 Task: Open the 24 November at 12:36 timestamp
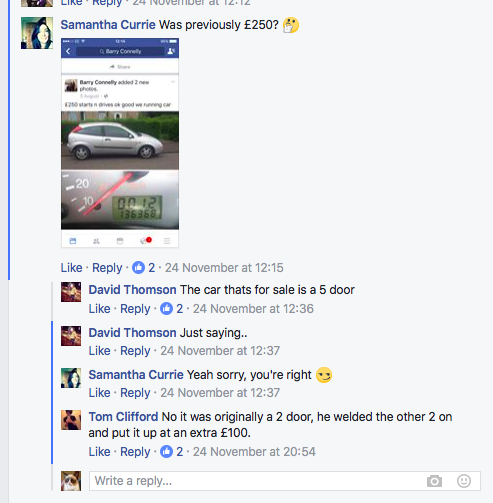tap(253, 309)
